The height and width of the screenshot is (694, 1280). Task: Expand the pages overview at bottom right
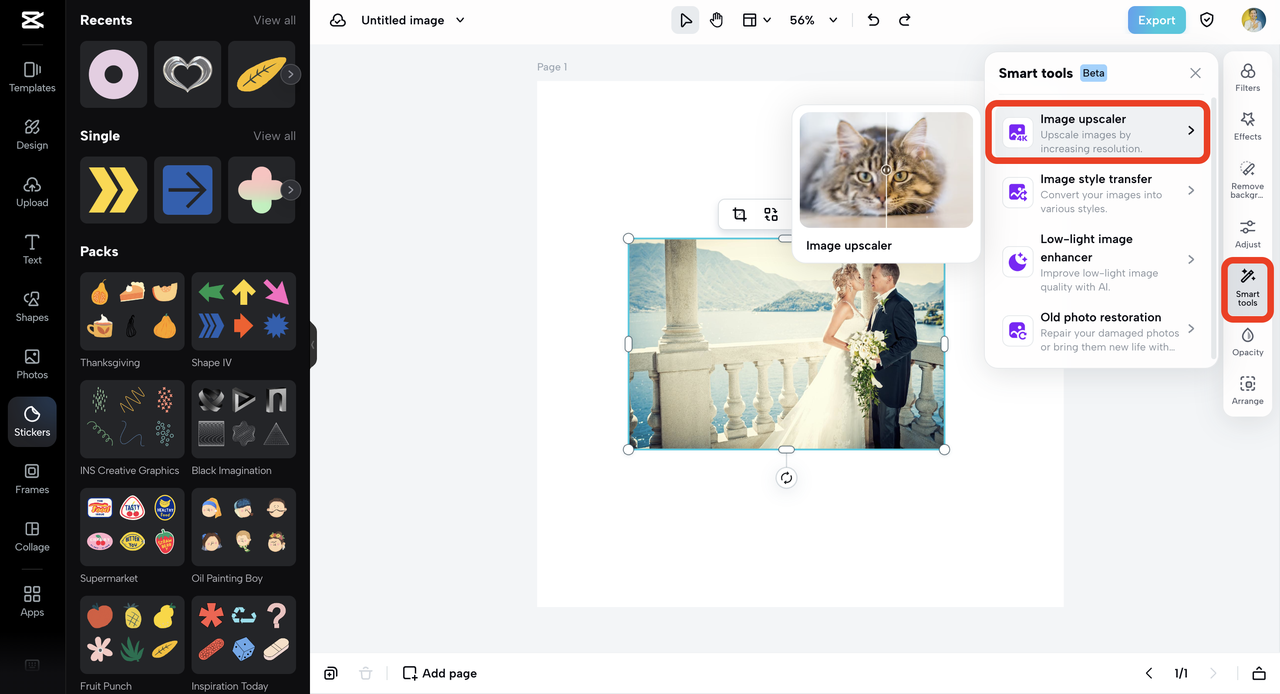[x=1259, y=673]
